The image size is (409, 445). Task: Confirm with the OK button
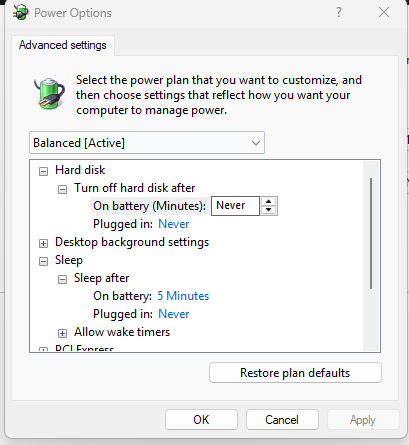click(201, 420)
